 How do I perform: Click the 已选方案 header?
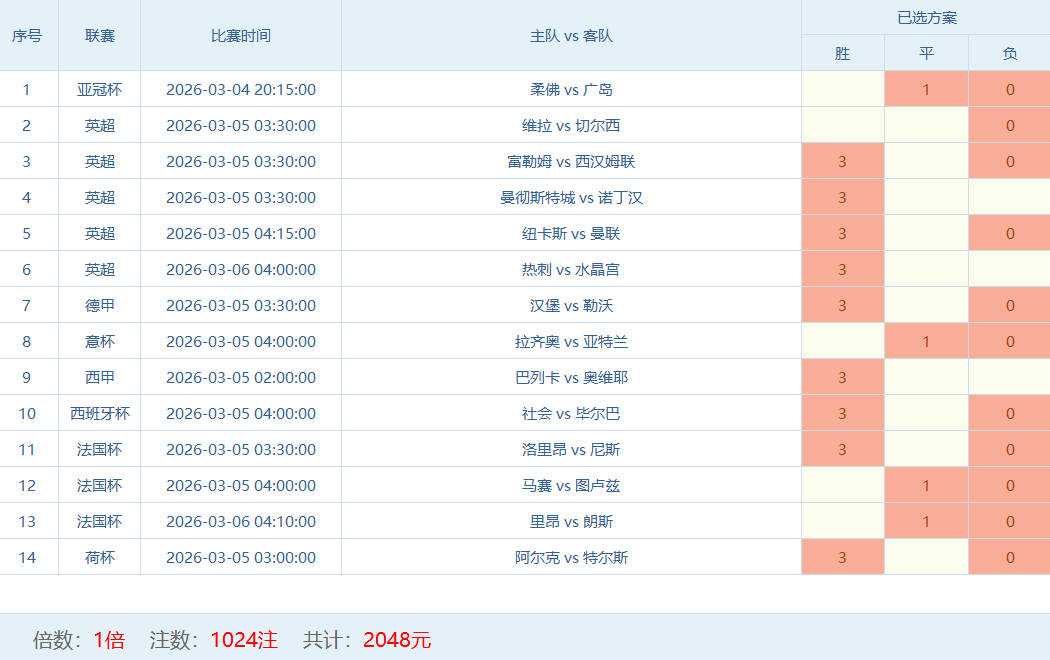(926, 18)
